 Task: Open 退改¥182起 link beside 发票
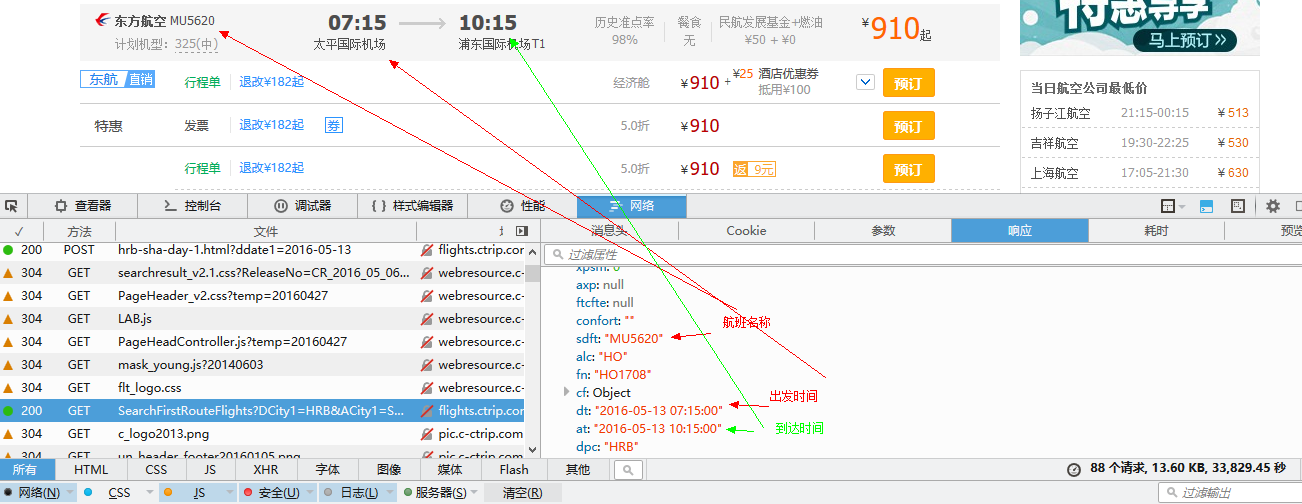pos(271,125)
